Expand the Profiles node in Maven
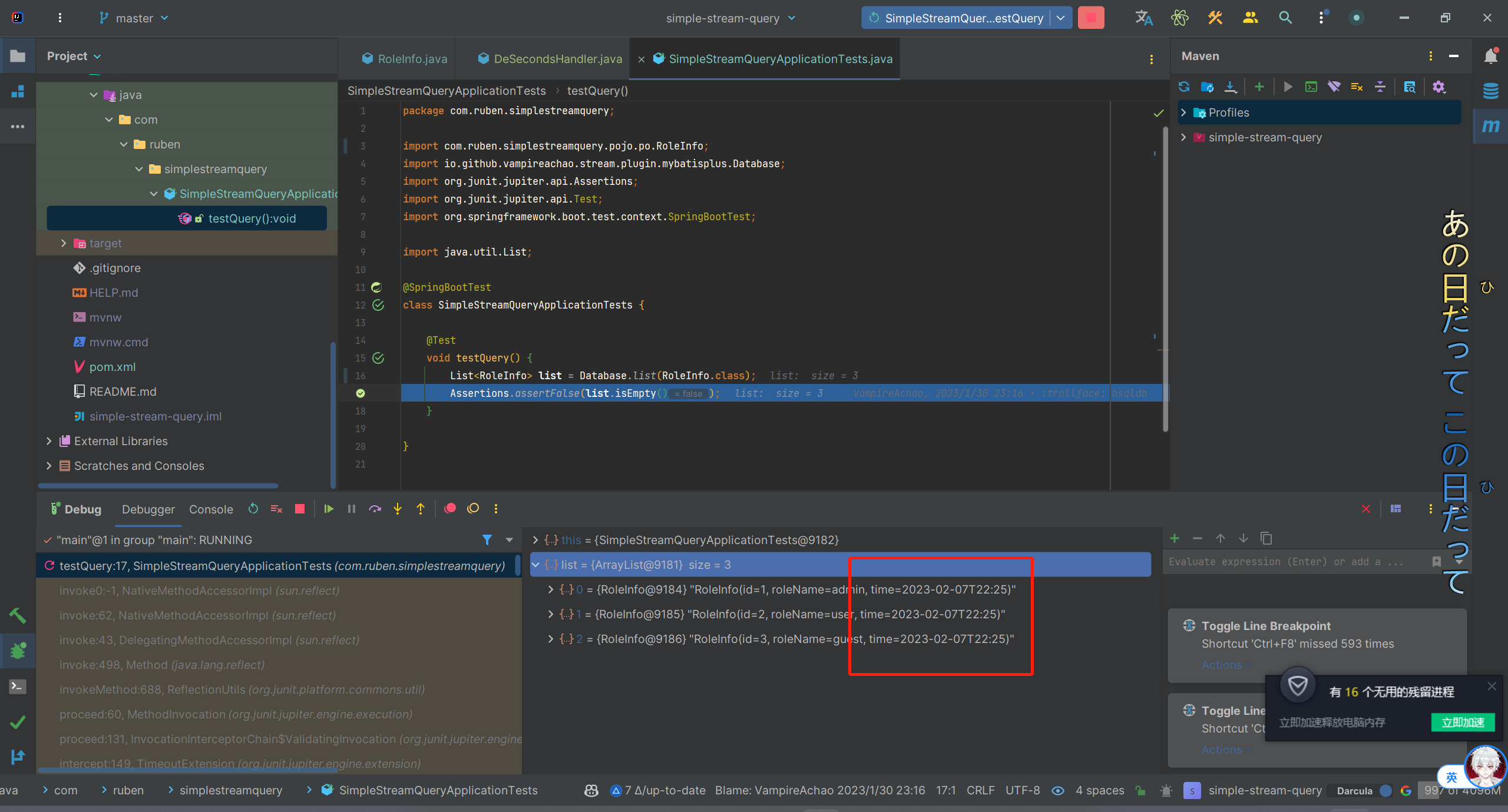The image size is (1508, 812). coord(1184,112)
